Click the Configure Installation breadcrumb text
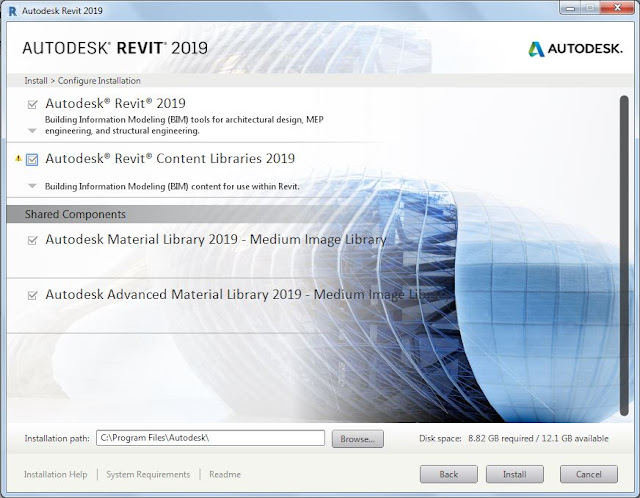Image resolution: width=640 pixels, height=498 pixels. (x=99, y=81)
